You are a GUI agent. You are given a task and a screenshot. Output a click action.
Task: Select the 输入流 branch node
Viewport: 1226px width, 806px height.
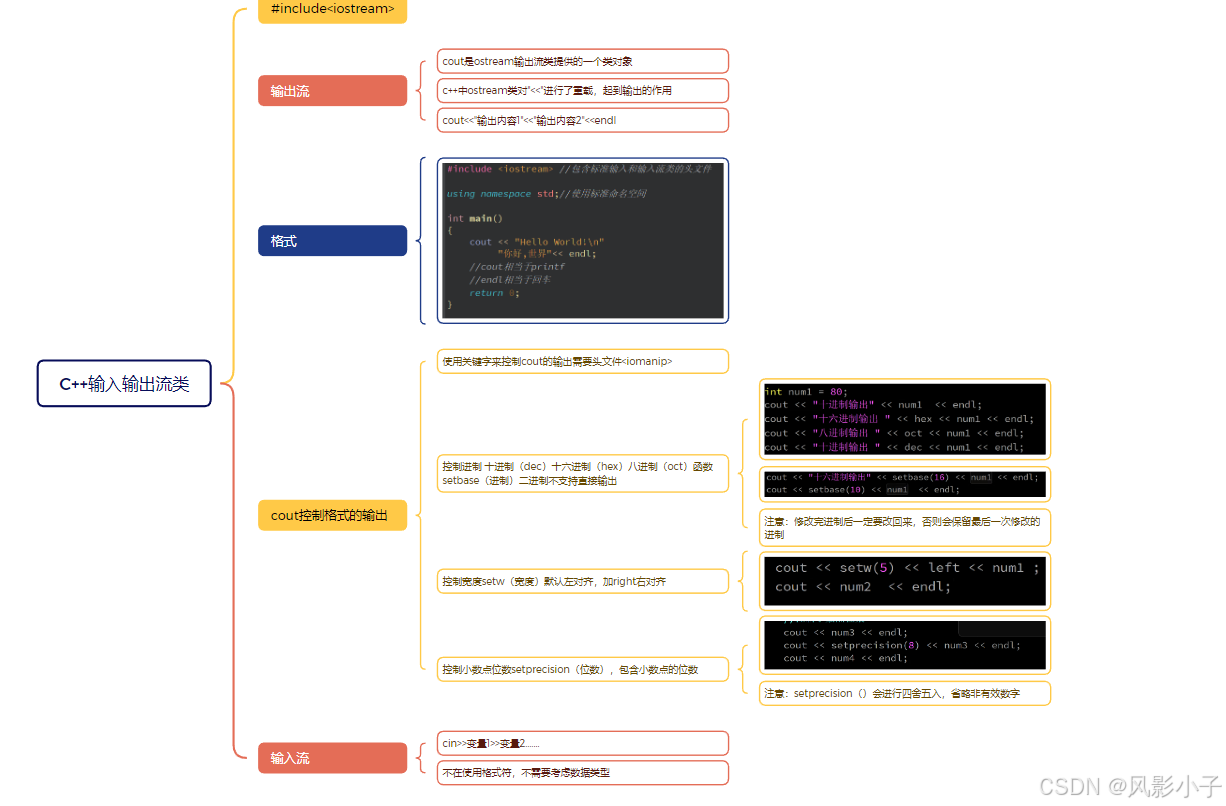333,758
